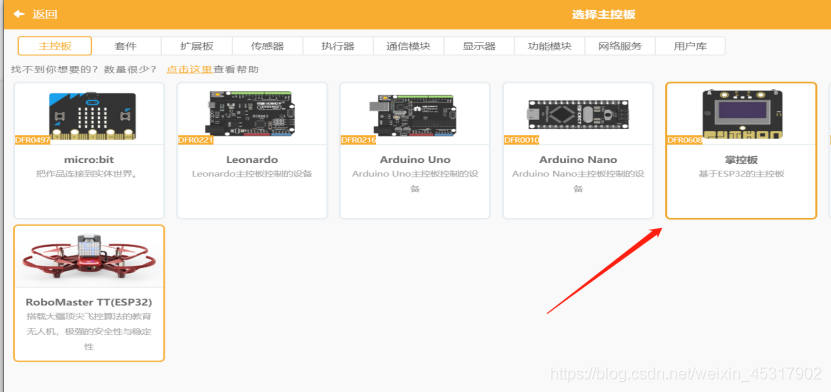Select the Leonardo board image
This screenshot has height=392, width=831.
point(250,113)
